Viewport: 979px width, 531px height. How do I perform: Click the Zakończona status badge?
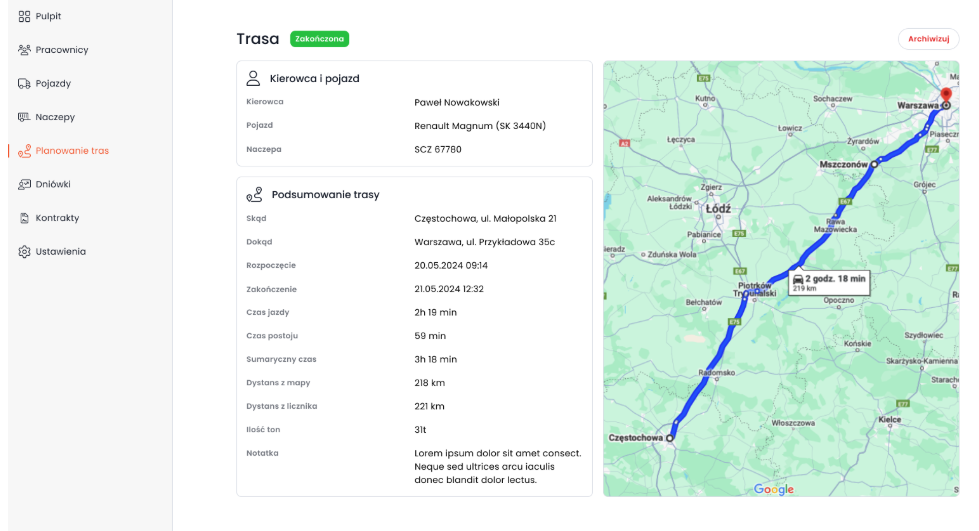pos(319,39)
